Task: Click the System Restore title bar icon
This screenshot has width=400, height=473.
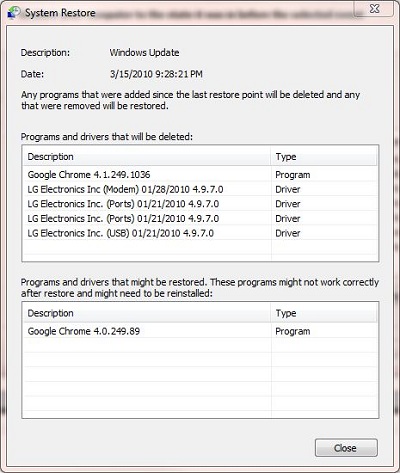Action: (x=13, y=12)
